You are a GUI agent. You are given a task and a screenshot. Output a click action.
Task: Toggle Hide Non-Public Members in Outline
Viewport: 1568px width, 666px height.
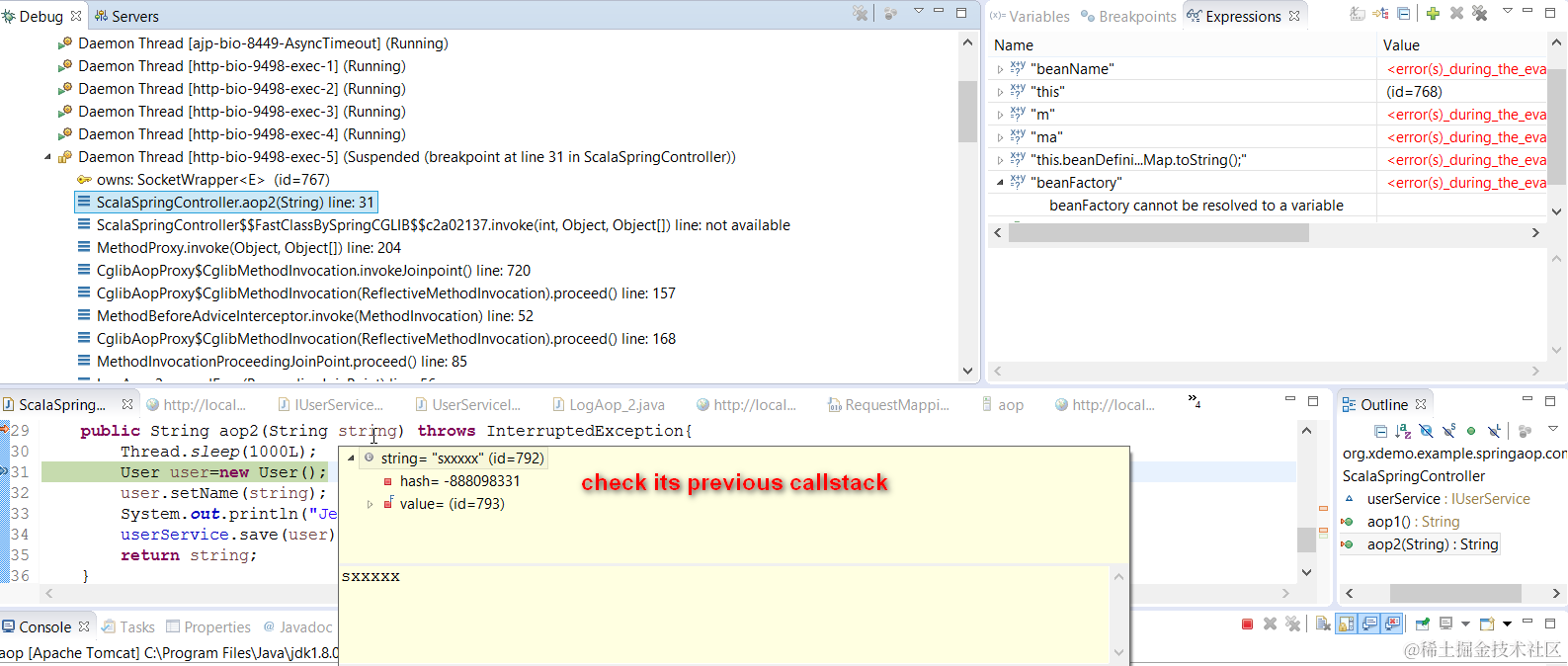coord(1471,431)
